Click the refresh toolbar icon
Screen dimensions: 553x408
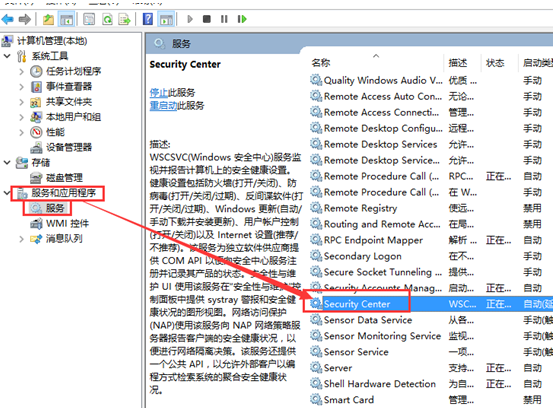point(107,19)
